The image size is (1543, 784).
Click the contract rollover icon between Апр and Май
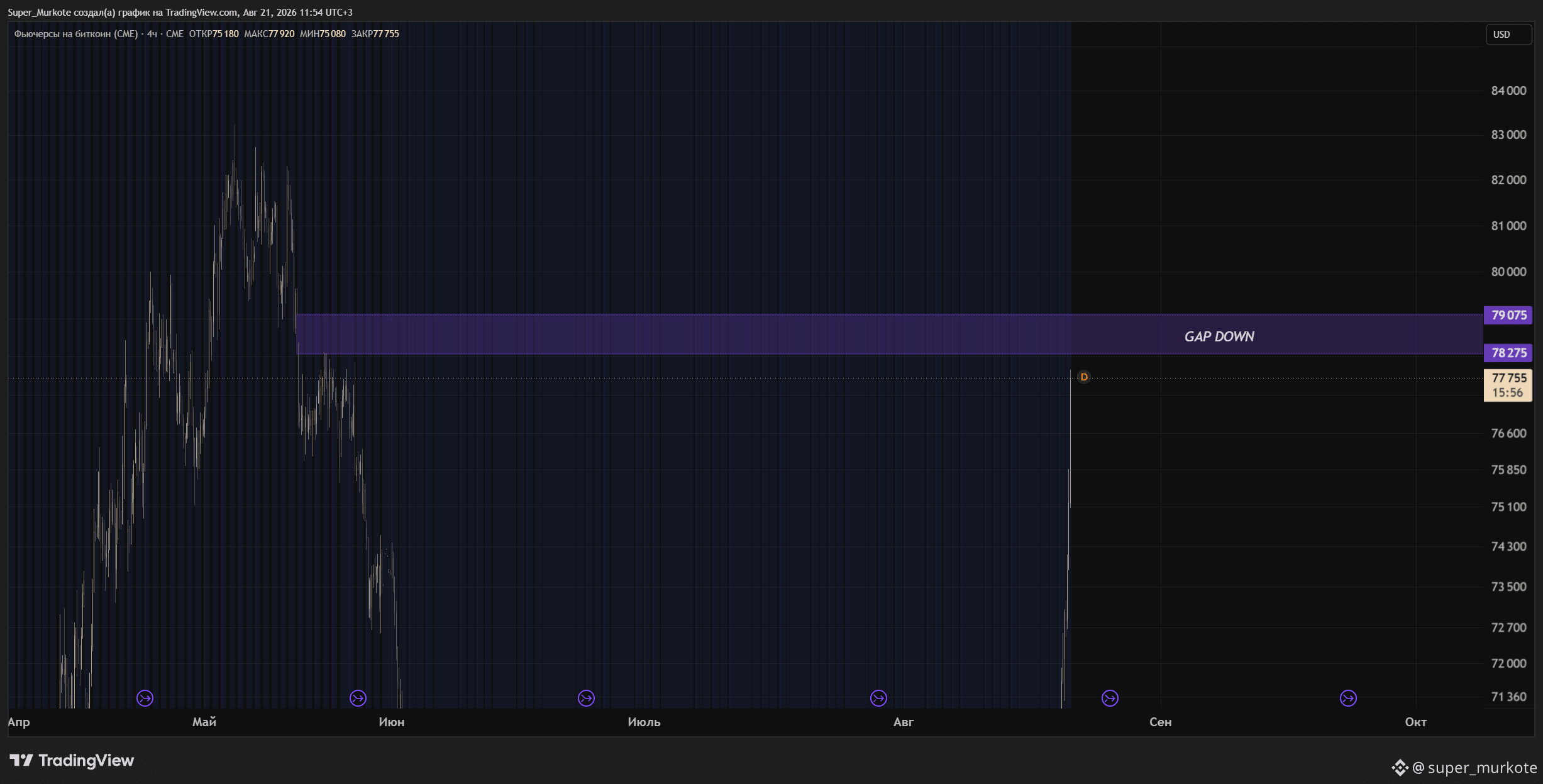tap(145, 698)
